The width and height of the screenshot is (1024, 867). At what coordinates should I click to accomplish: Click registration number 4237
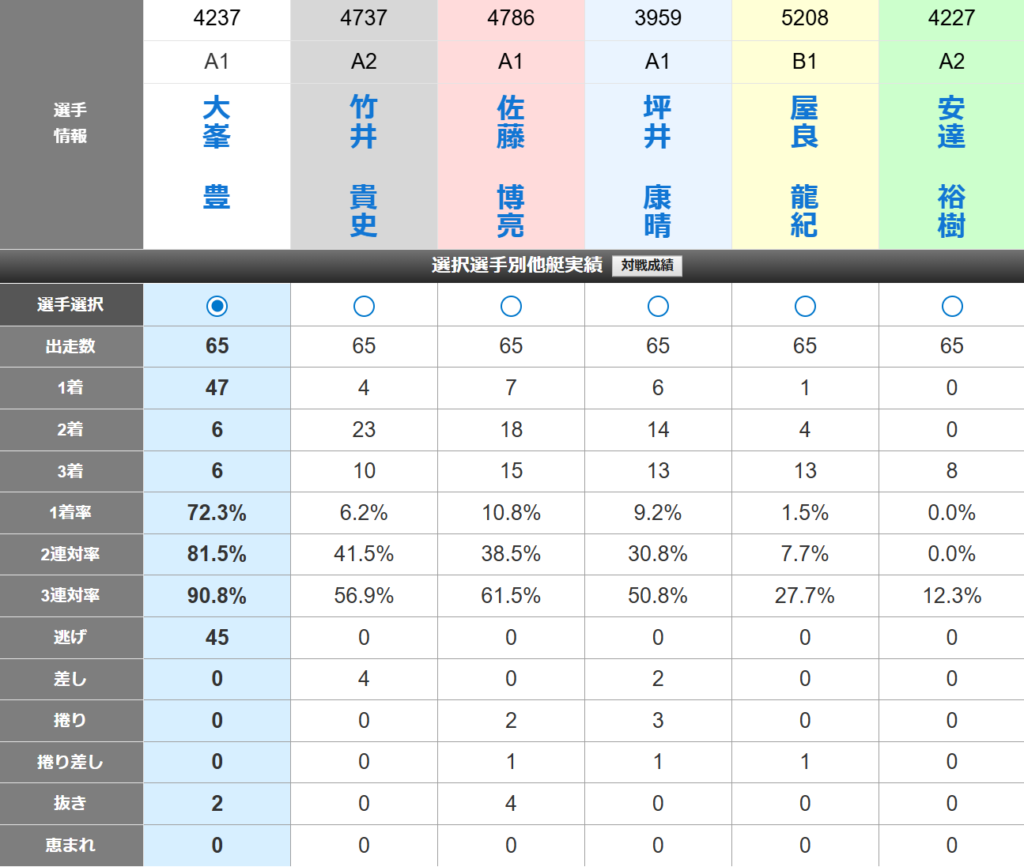(217, 19)
